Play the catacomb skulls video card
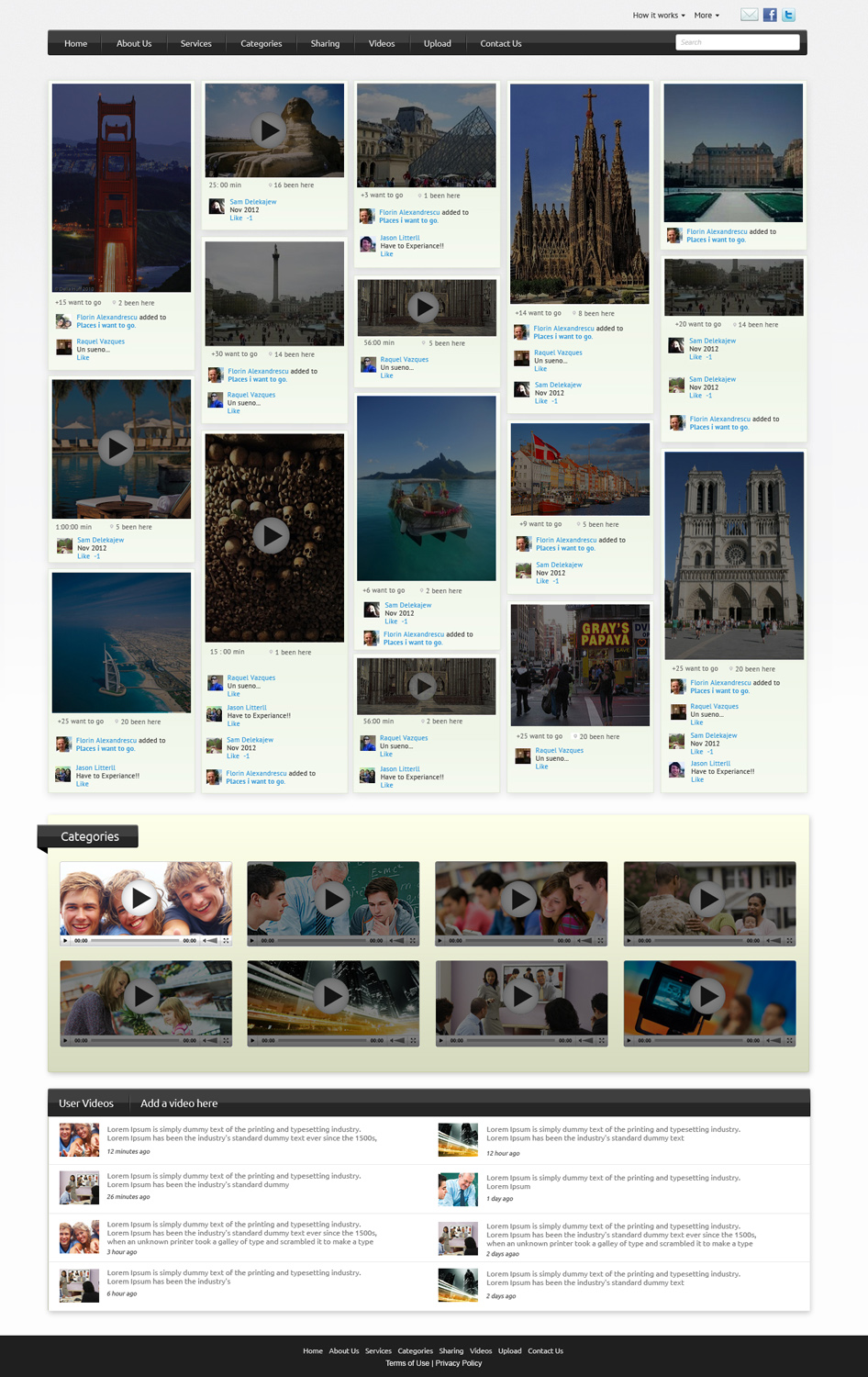Image resolution: width=868 pixels, height=1377 pixels. click(x=271, y=535)
